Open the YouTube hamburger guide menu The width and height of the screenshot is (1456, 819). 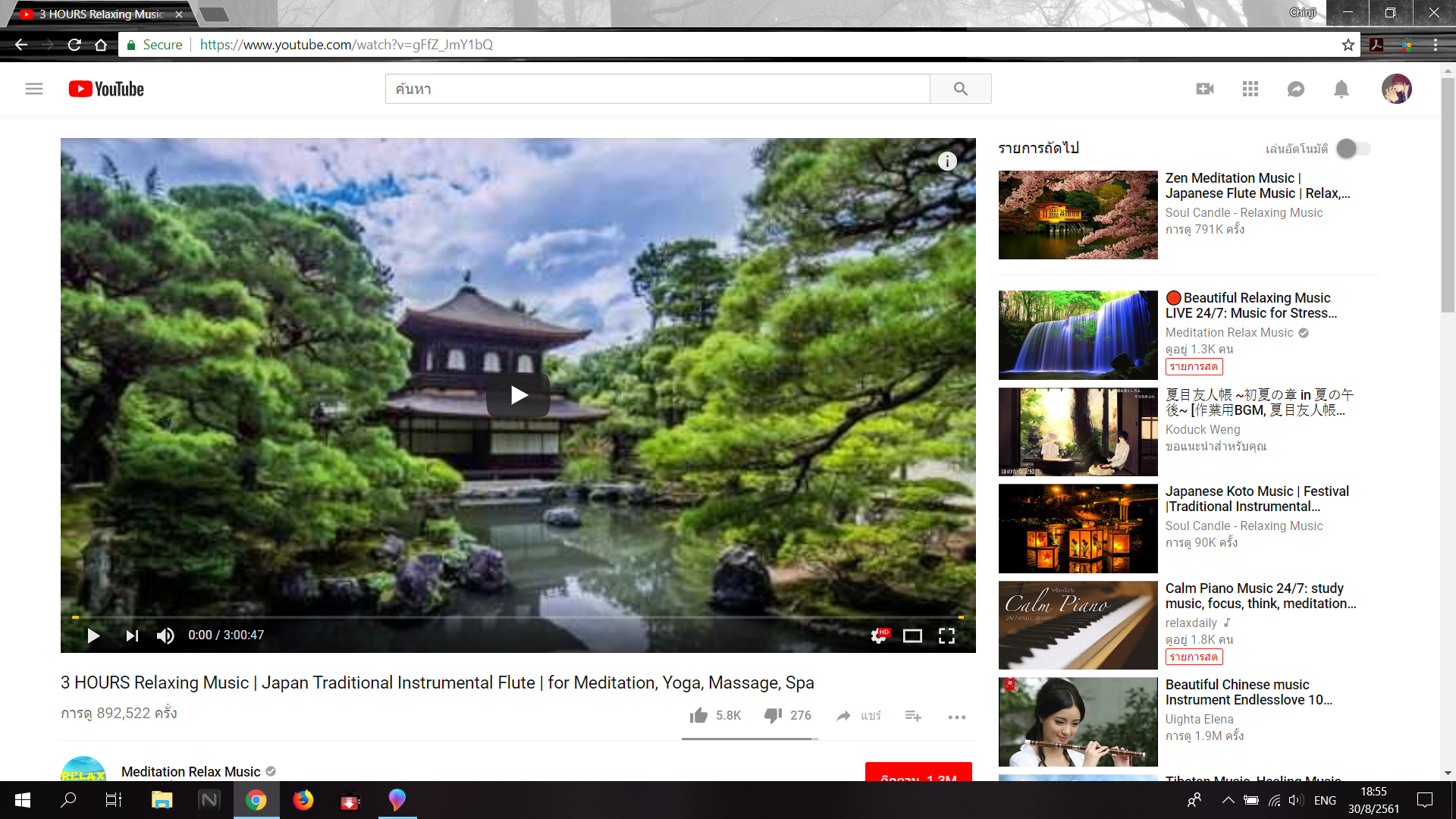pyautogui.click(x=34, y=89)
